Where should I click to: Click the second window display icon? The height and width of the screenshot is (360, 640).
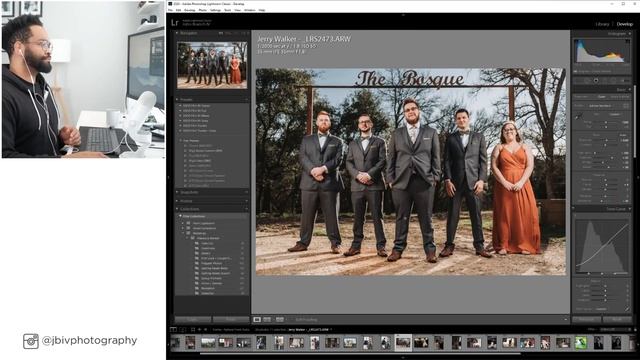tap(182, 329)
